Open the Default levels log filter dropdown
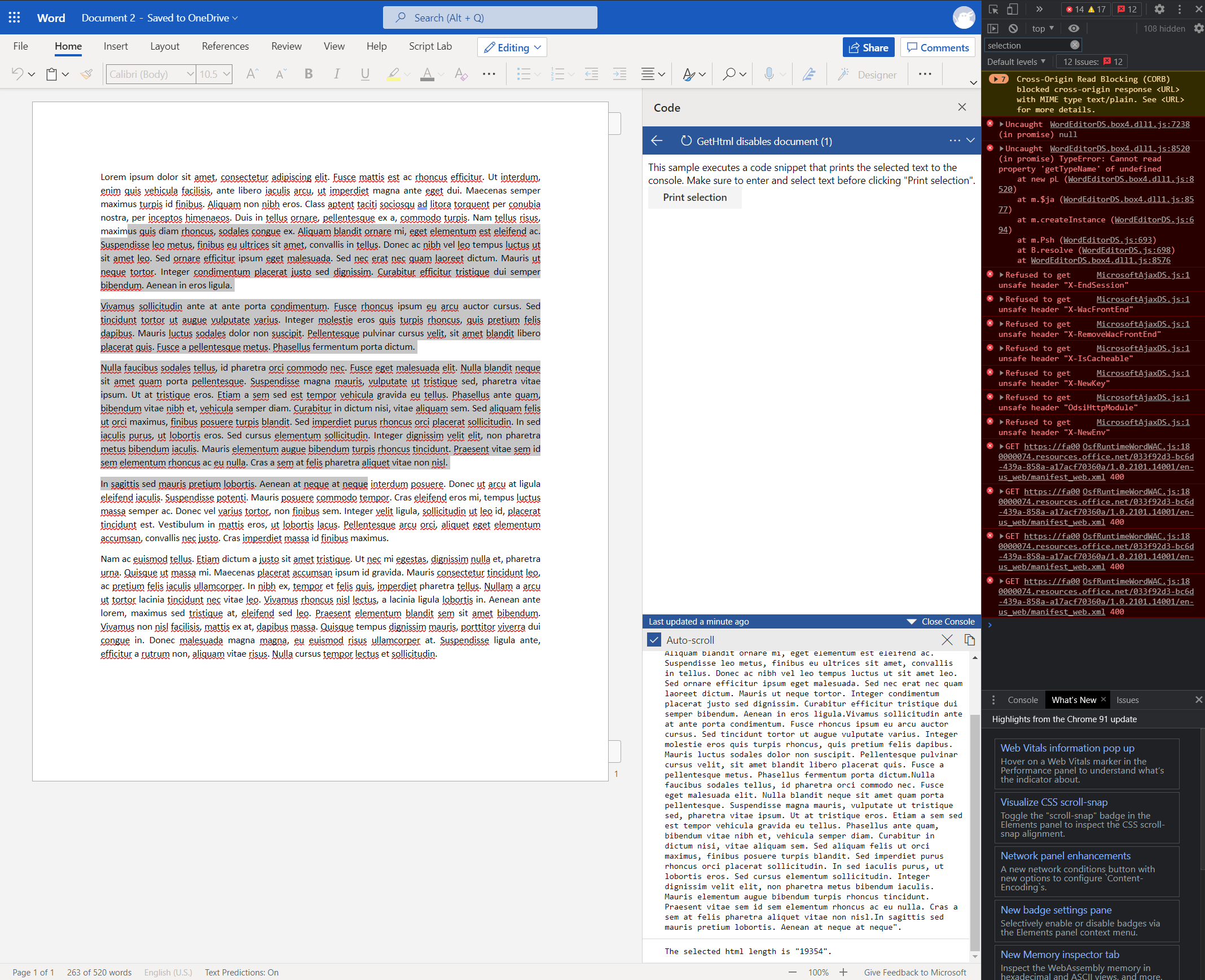This screenshot has height=980, width=1205. pos(1015,61)
